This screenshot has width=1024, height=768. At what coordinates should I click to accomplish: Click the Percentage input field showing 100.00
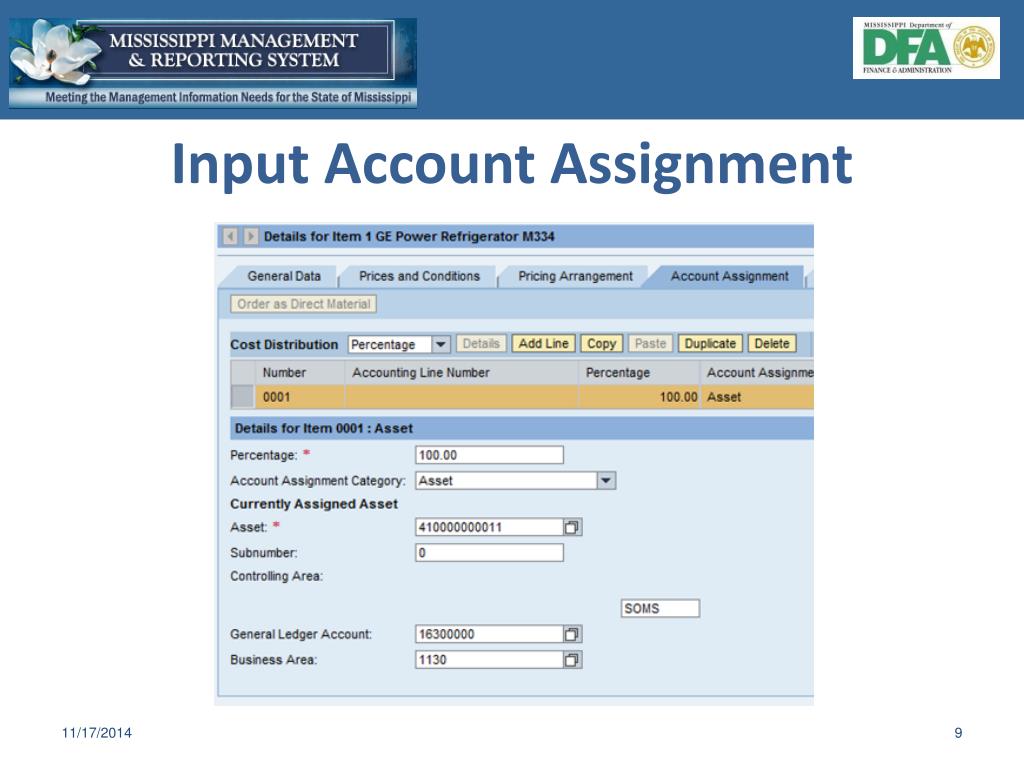(489, 455)
